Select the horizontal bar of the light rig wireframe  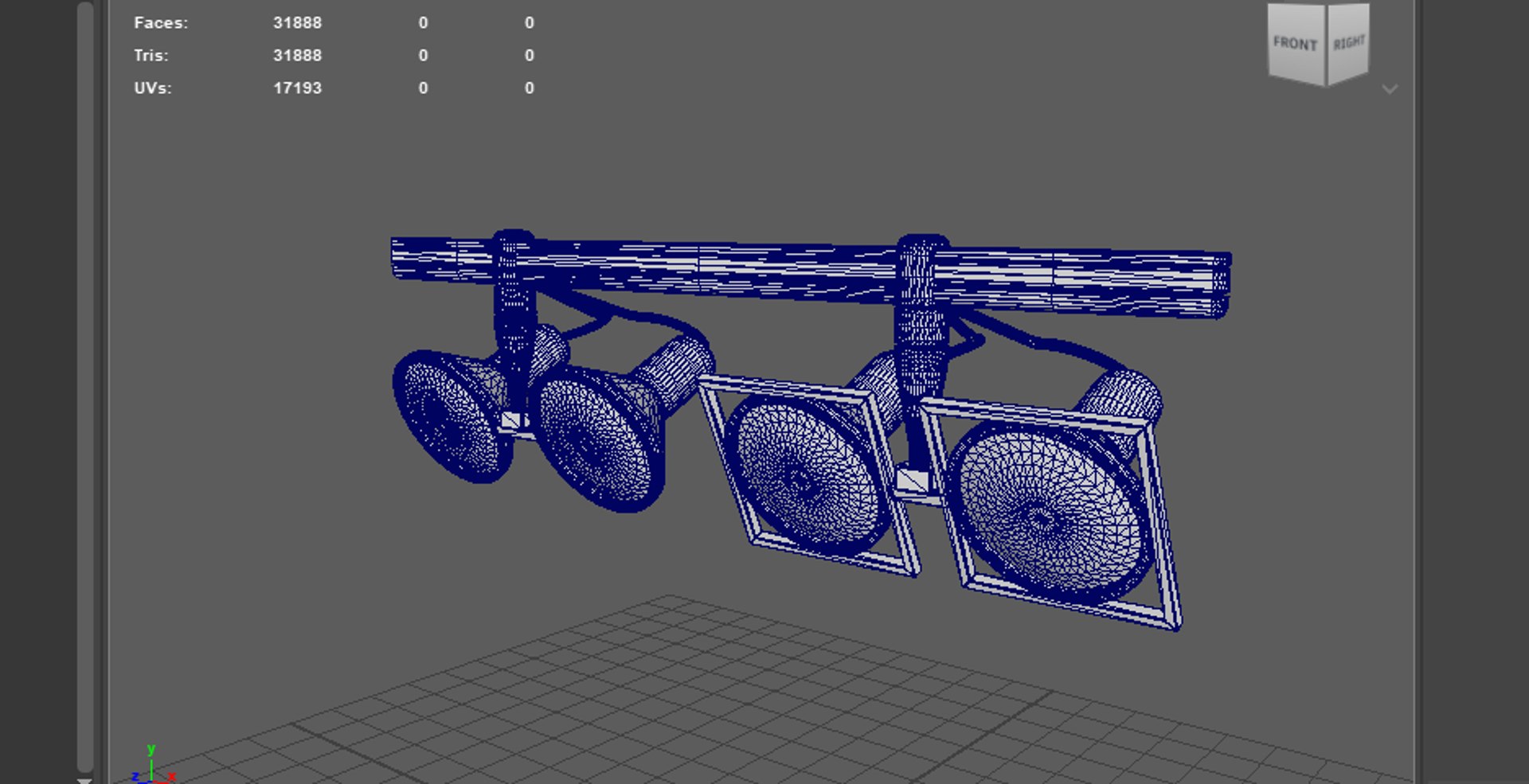811,275
